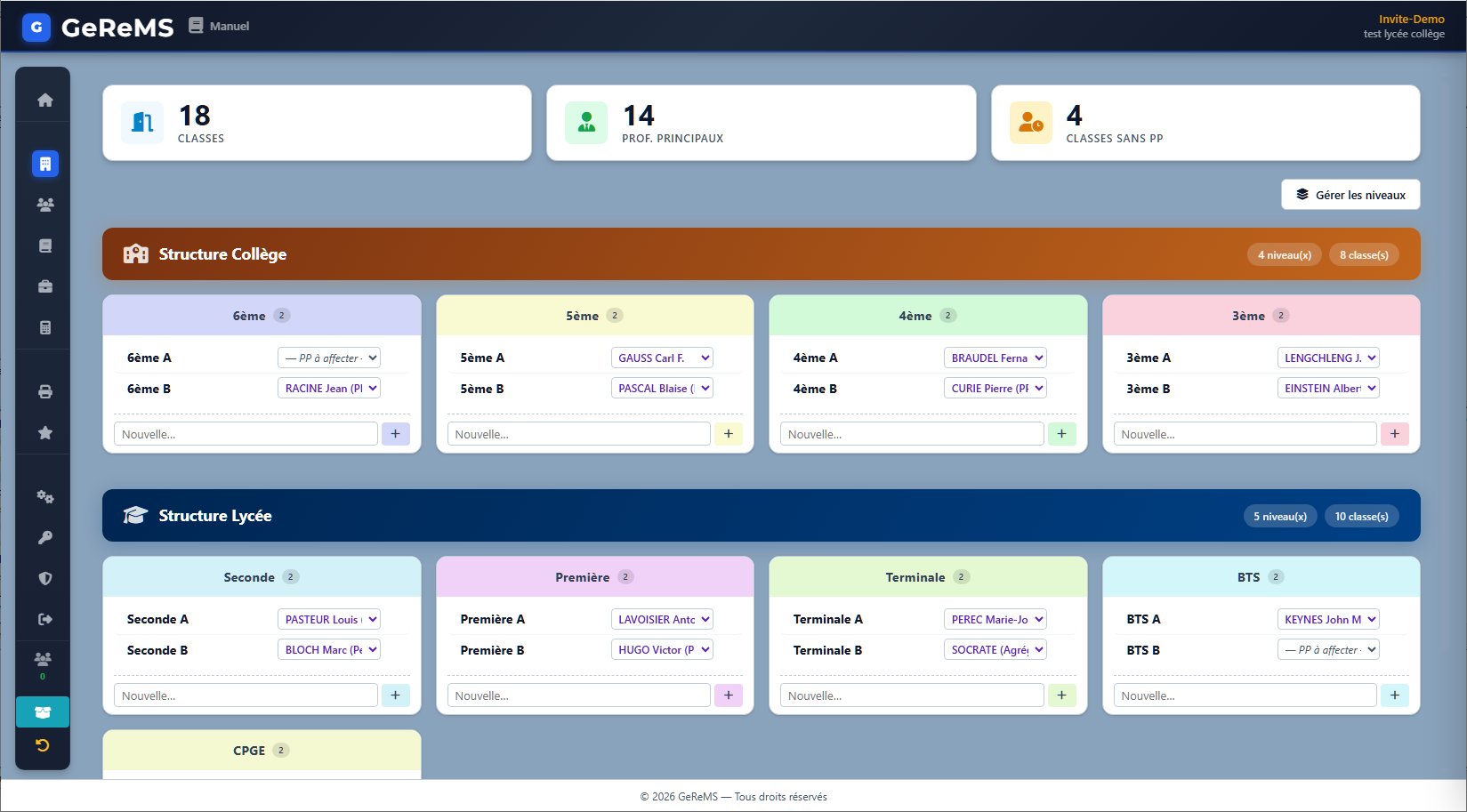Viewport: 1467px width, 812px height.
Task: Click the logout arrow sidebar icon
Action: pos(44,619)
